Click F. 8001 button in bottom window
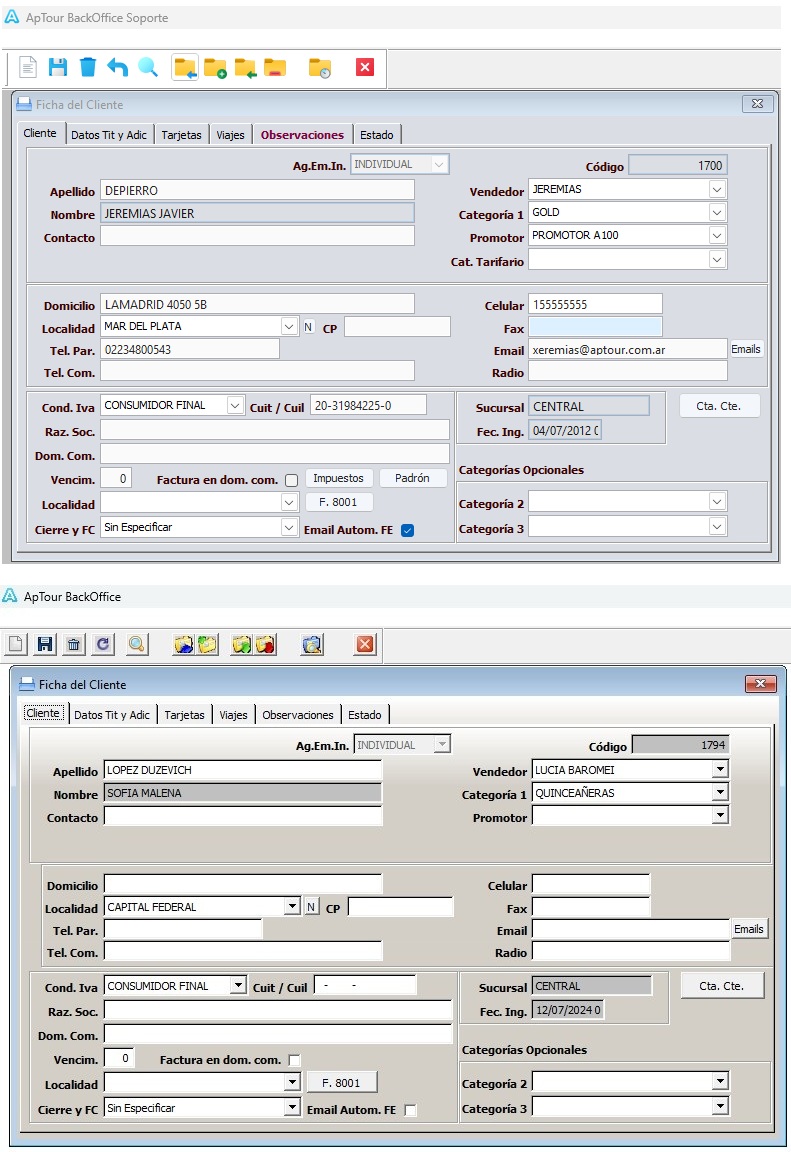791x1152 pixels. point(342,1083)
